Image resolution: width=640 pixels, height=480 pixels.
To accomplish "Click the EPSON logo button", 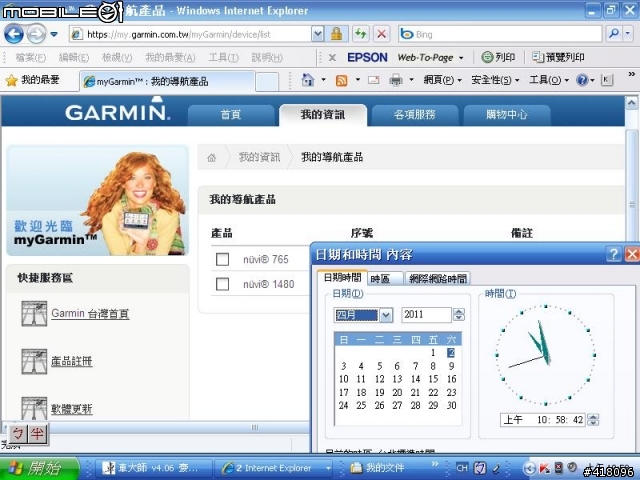I will click(367, 58).
